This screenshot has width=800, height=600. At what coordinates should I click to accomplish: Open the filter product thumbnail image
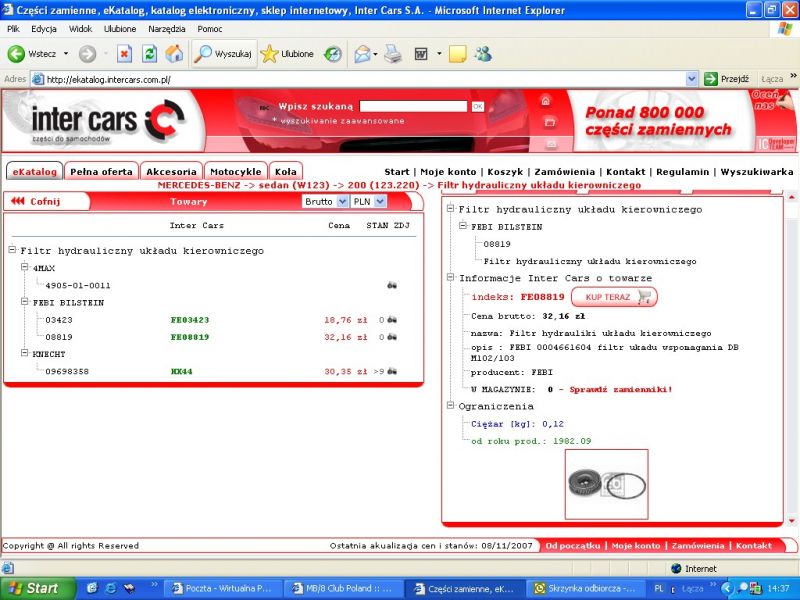coord(607,484)
